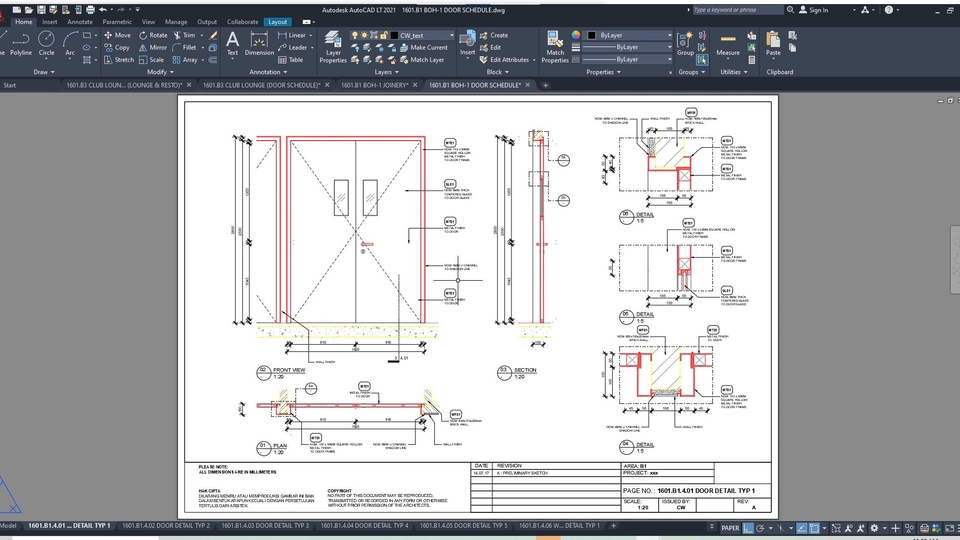
Task: Toggle polar tracking in status bar
Action: click(760, 528)
